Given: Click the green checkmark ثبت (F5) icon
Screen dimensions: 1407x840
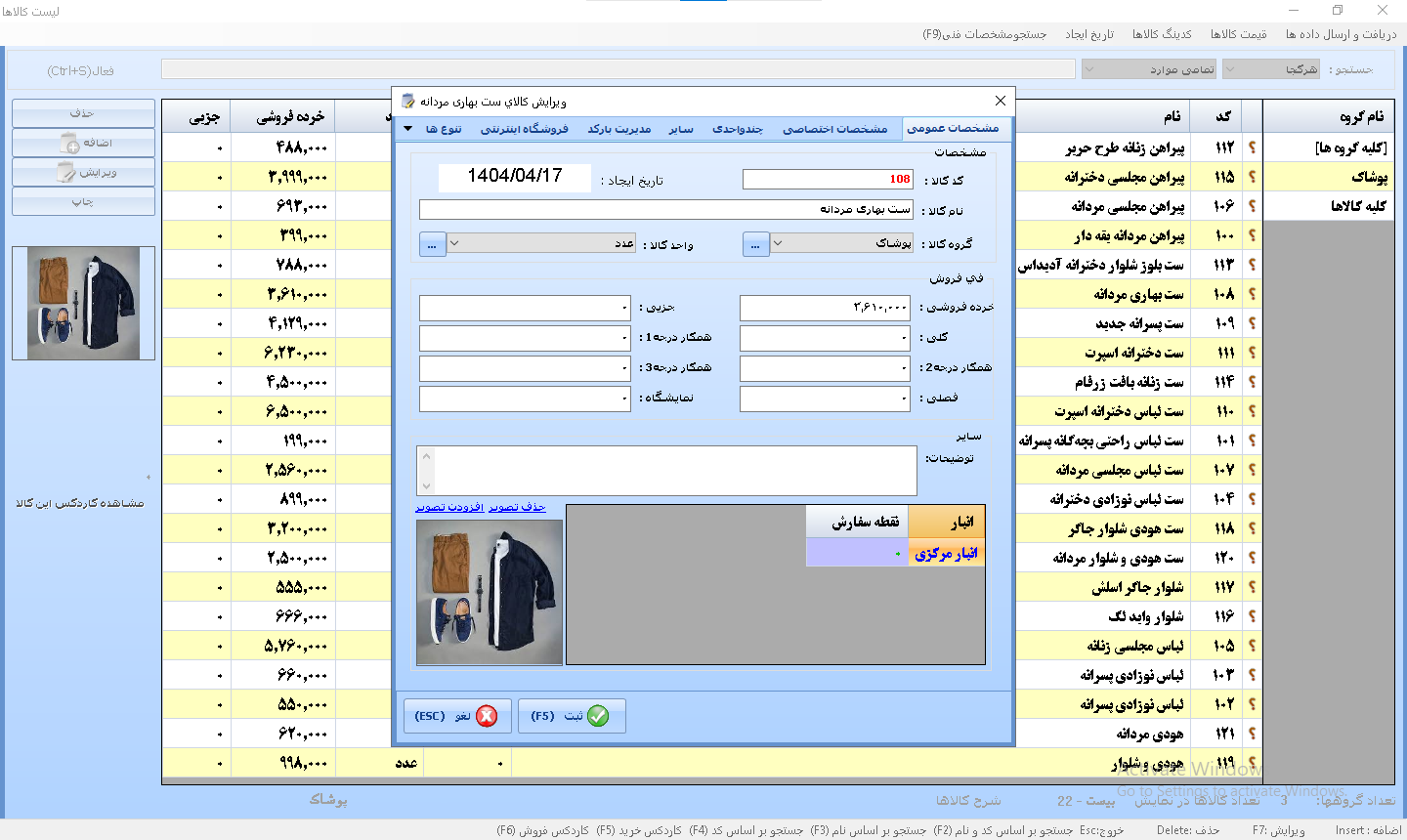Looking at the screenshot, I should coord(598,716).
